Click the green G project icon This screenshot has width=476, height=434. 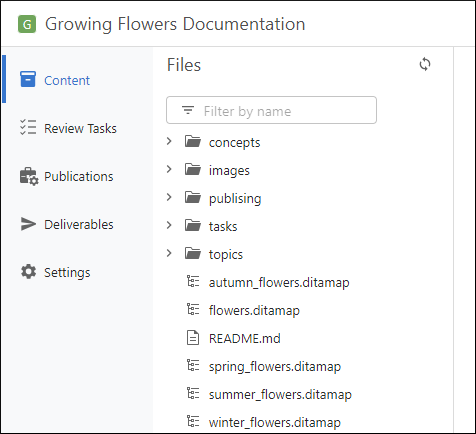point(27,24)
